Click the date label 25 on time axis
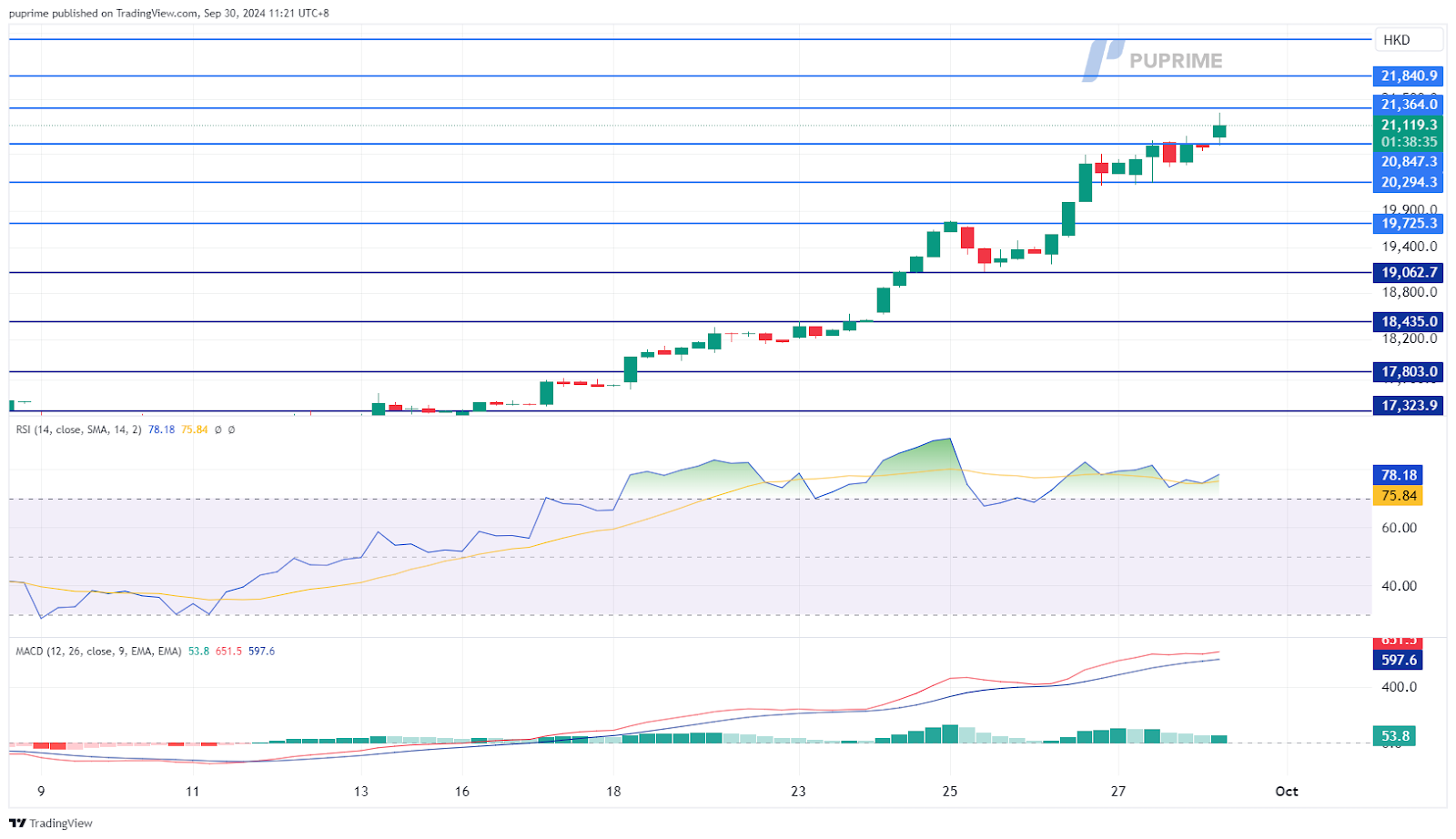This screenshot has width=1456, height=839. point(950,792)
